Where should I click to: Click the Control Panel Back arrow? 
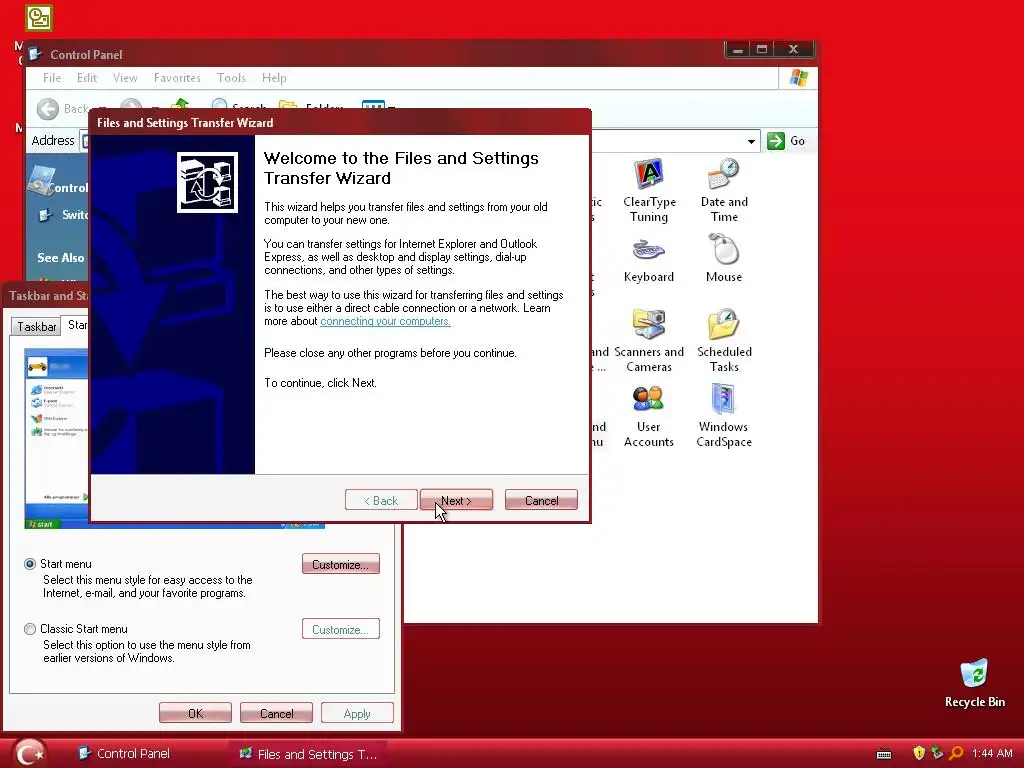coord(48,109)
